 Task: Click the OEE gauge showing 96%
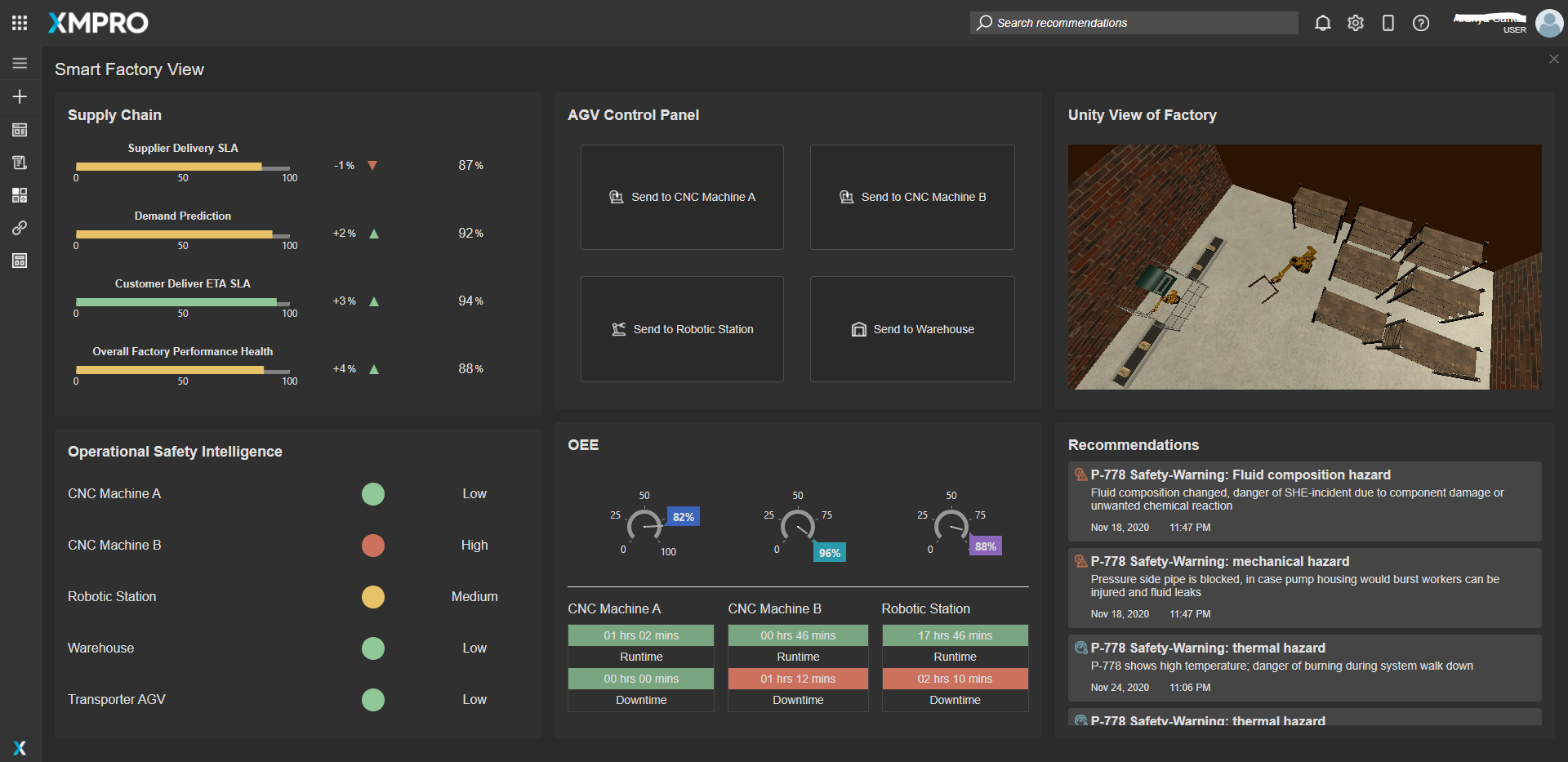click(799, 524)
